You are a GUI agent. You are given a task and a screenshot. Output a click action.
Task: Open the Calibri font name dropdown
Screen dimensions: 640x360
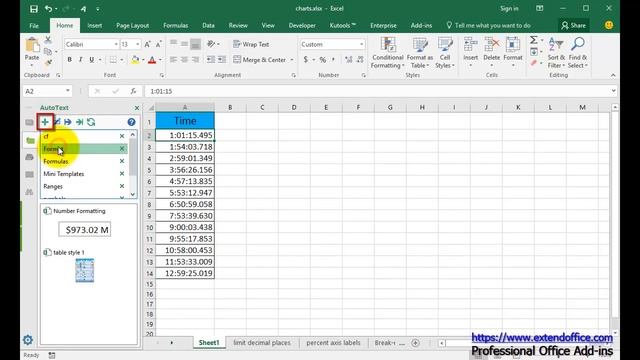[116, 44]
